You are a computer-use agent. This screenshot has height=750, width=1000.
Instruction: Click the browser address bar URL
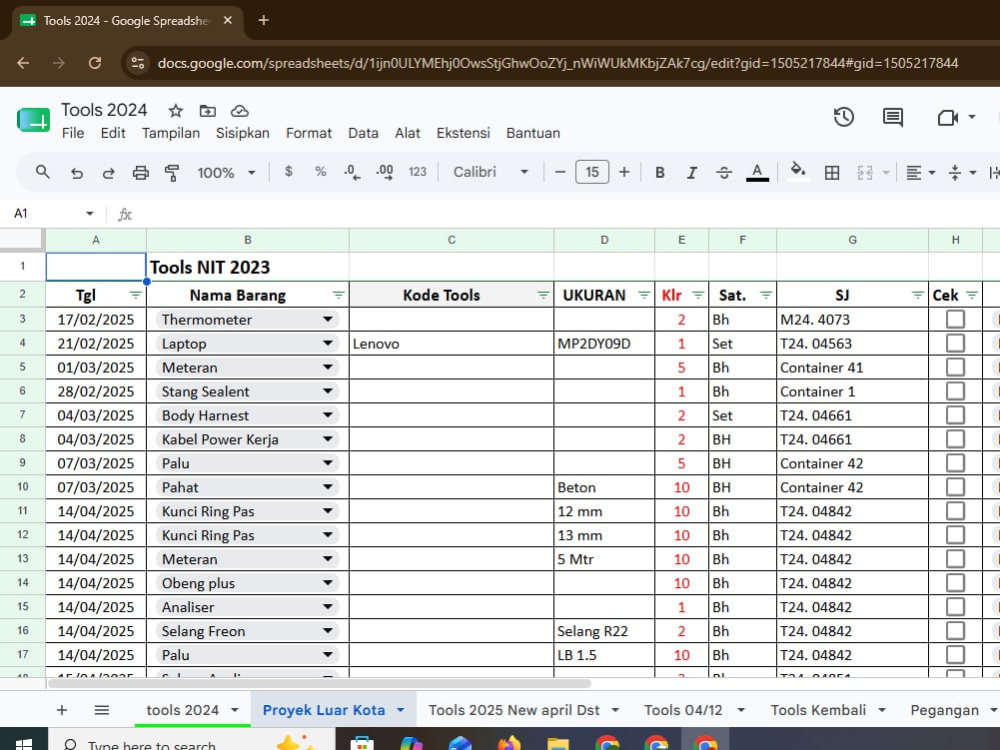pos(557,63)
